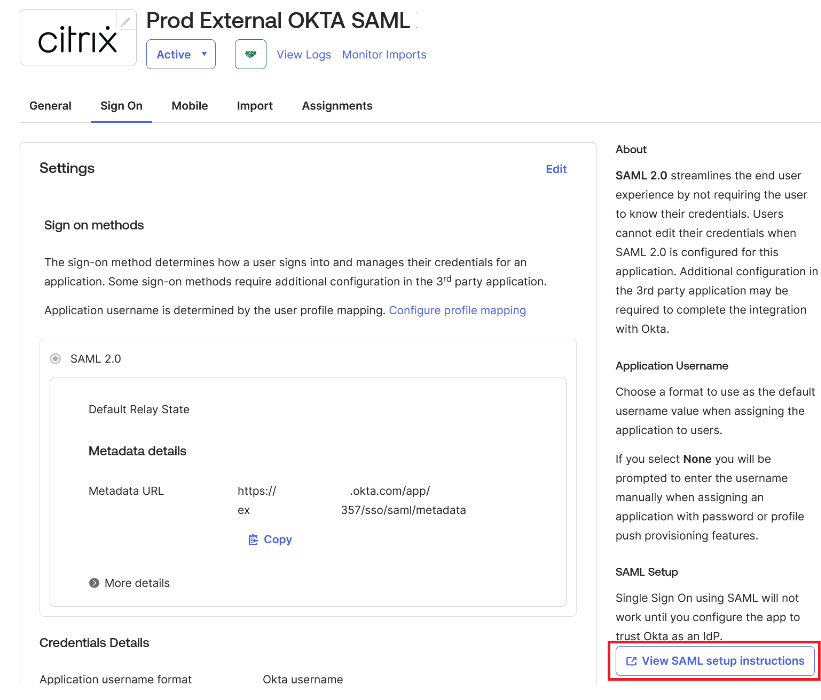Screen dimensions: 821x700
Task: Click the Copy metadata URL button
Action: pos(270,539)
